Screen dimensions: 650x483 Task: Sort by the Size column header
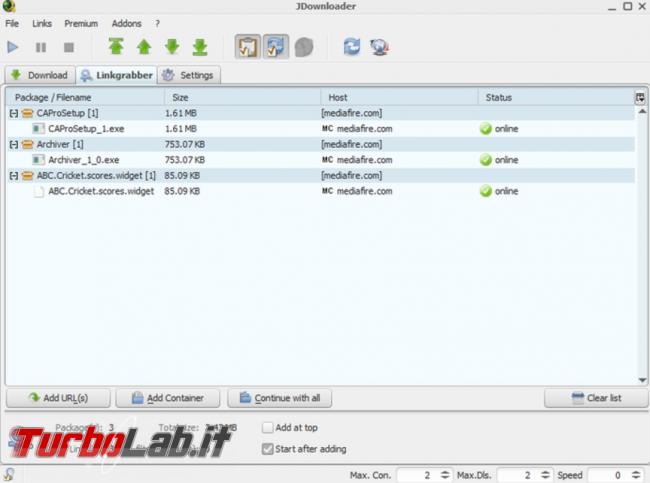(243, 97)
